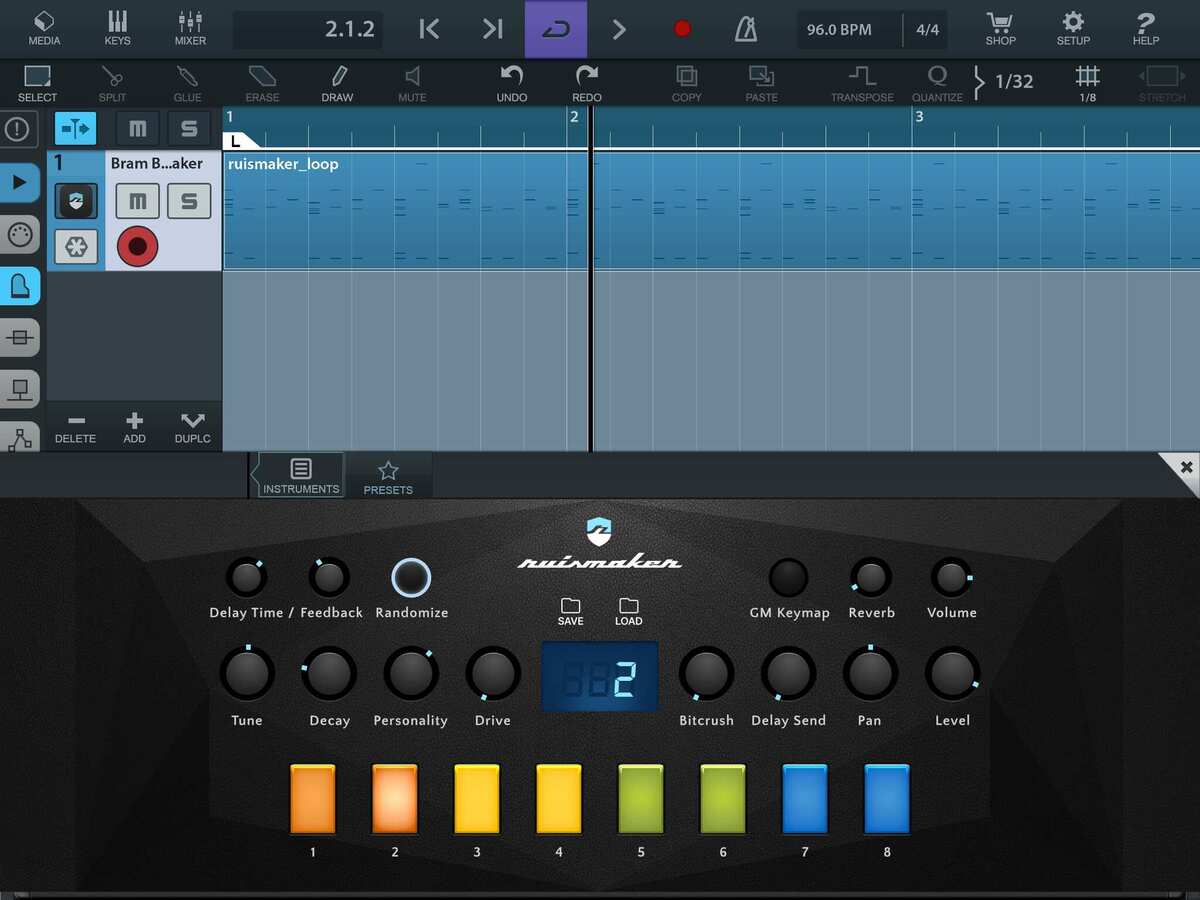Arm track 1 for recording
This screenshot has width=1200, height=900.
tap(137, 246)
